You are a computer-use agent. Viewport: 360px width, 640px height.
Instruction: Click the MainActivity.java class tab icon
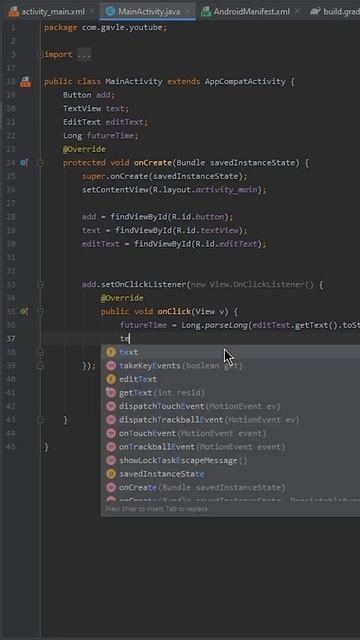coord(110,11)
